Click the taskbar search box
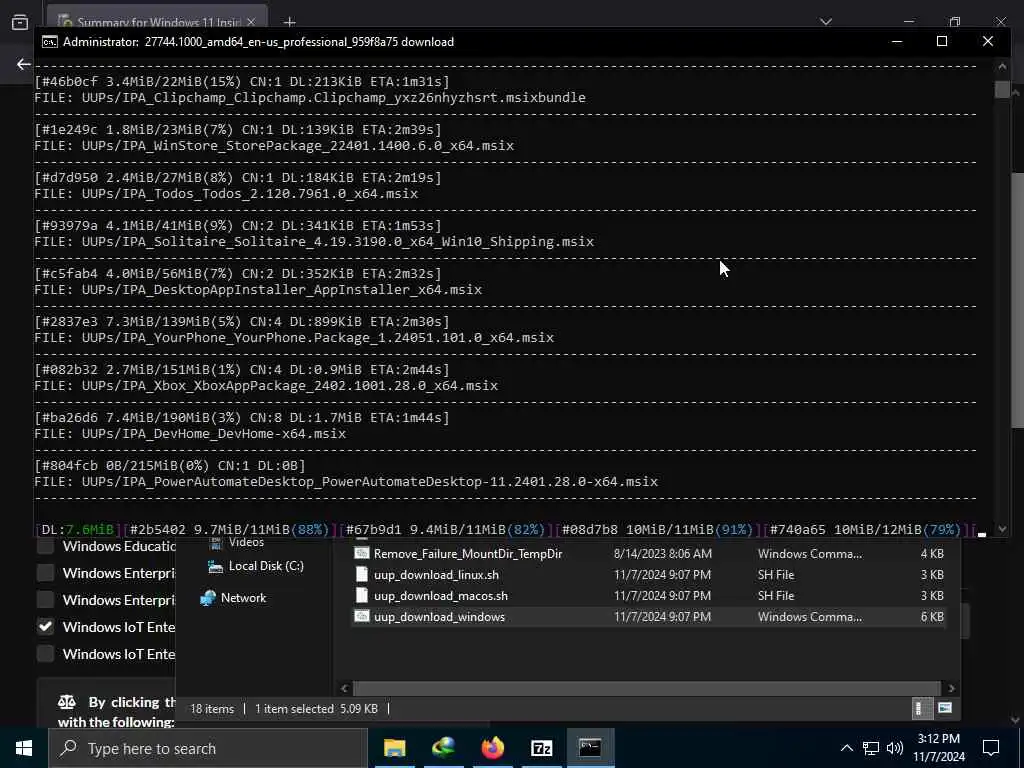This screenshot has height=768, width=1024. [208, 748]
